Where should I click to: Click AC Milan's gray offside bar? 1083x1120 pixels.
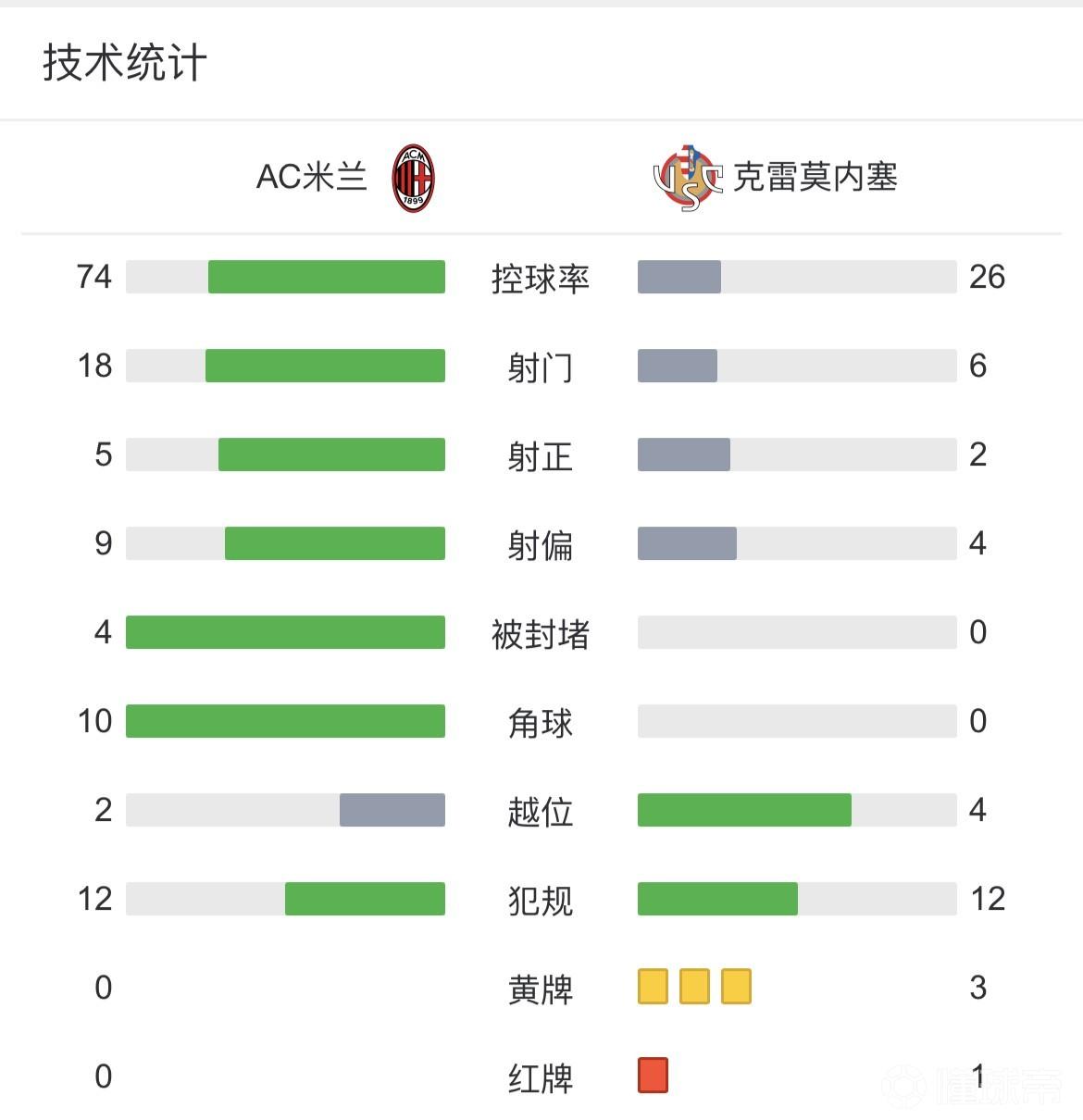pos(392,810)
